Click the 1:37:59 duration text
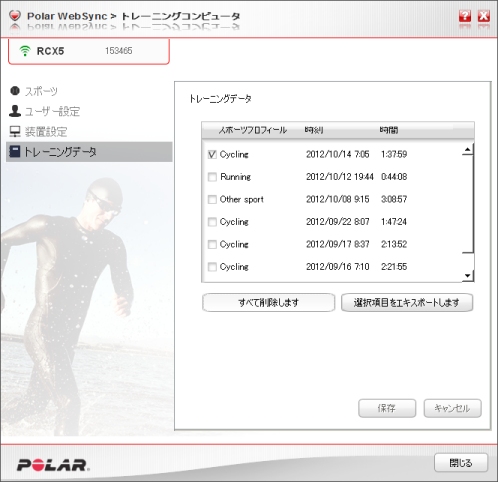Screen dimensions: 498x482 click(x=394, y=154)
